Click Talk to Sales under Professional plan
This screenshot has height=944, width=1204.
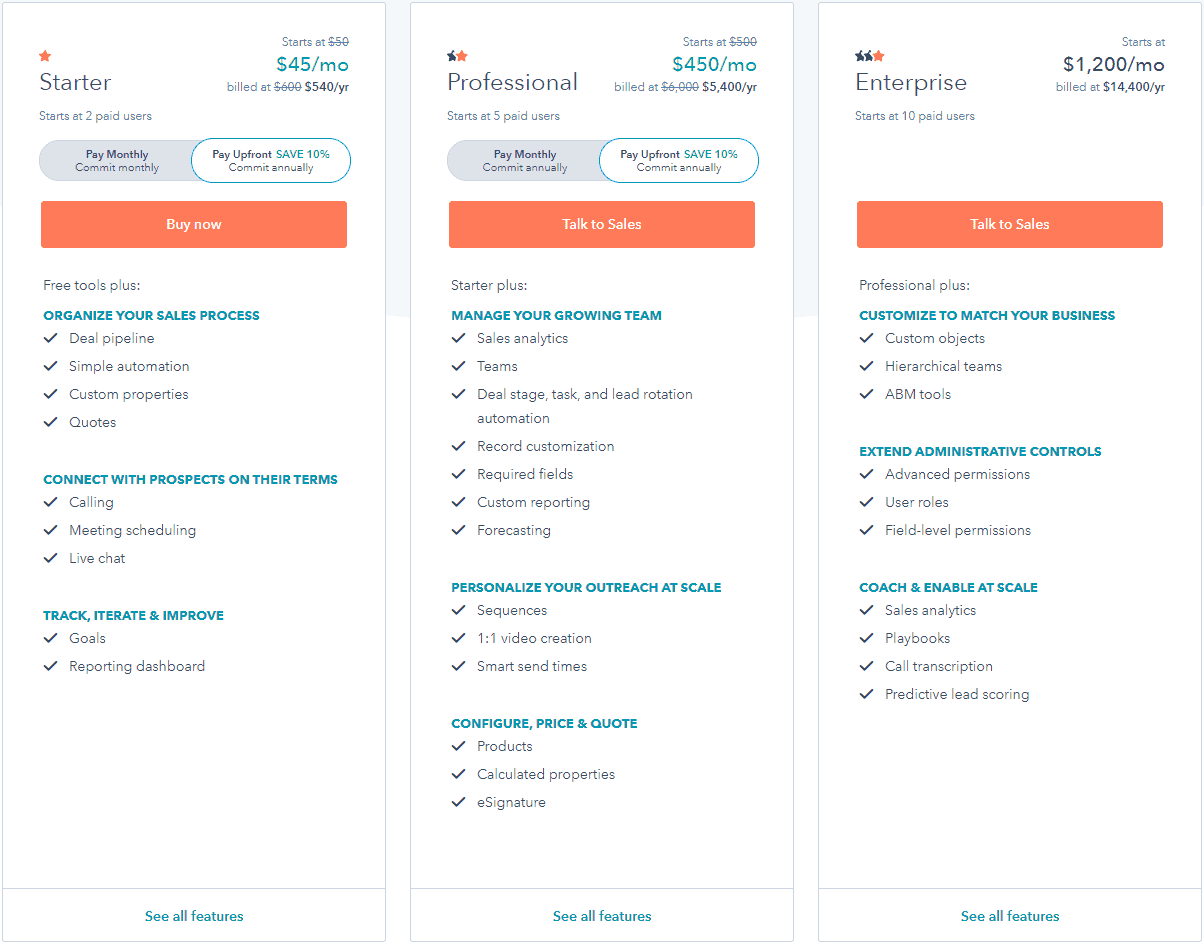(601, 224)
